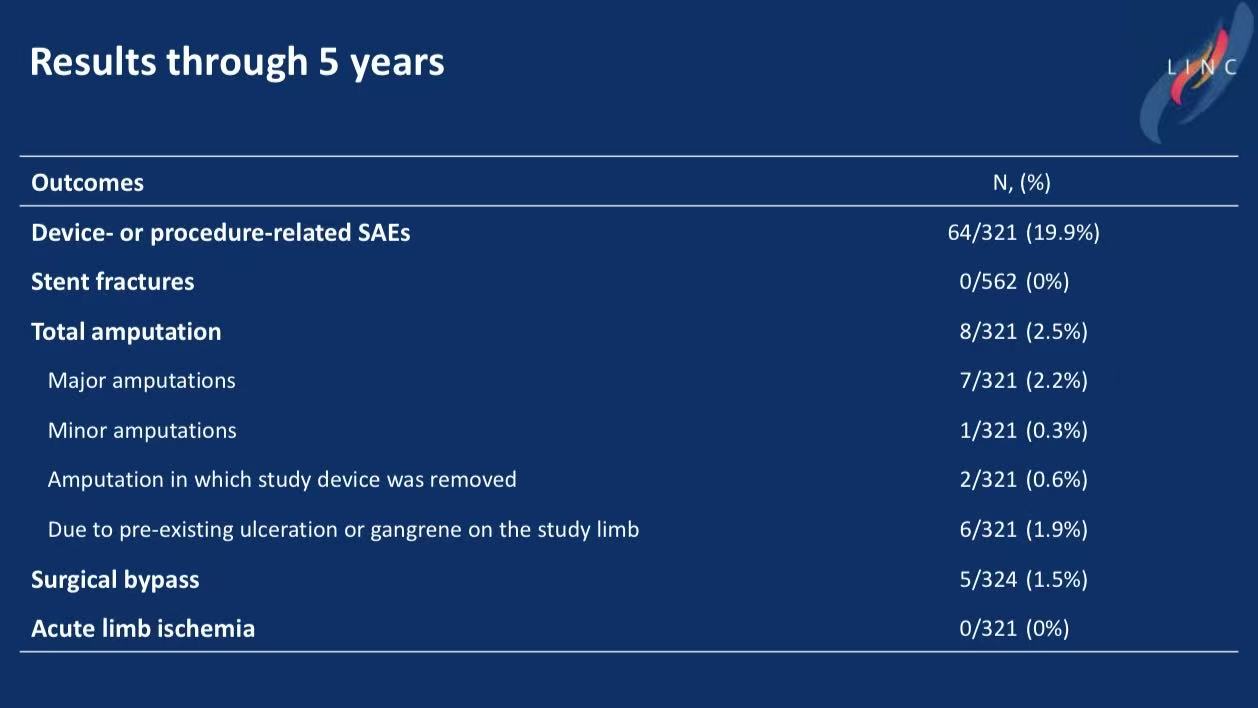Viewport: 1258px width, 708px height.
Task: Select the 'Total amputation' row label
Action: (x=126, y=332)
